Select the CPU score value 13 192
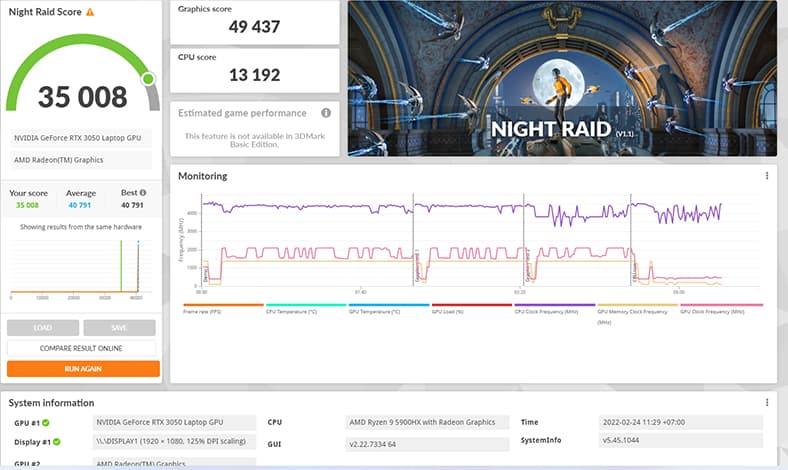Screen dimensions: 788x470 click(254, 75)
